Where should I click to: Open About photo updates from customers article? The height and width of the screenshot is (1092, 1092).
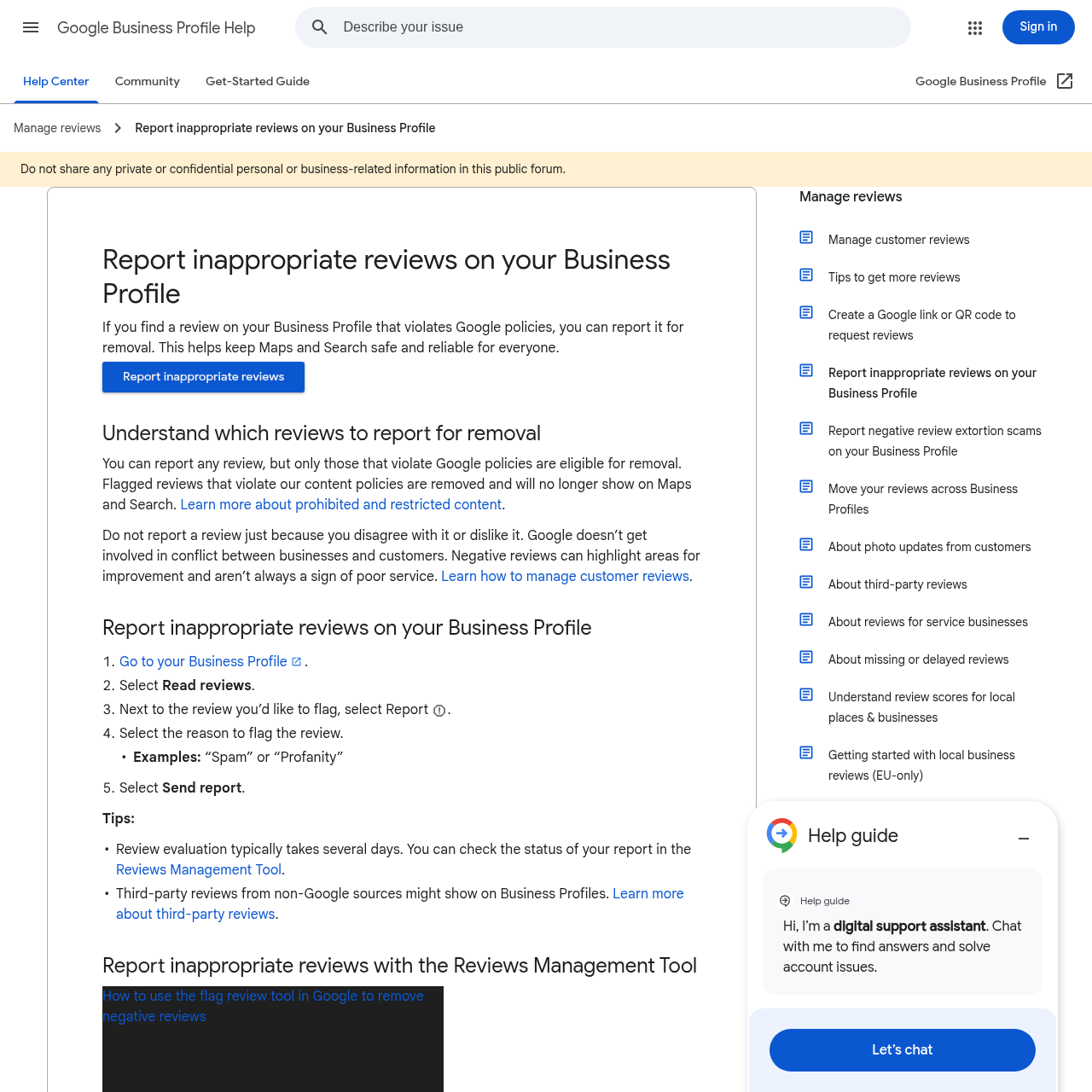coord(929,547)
